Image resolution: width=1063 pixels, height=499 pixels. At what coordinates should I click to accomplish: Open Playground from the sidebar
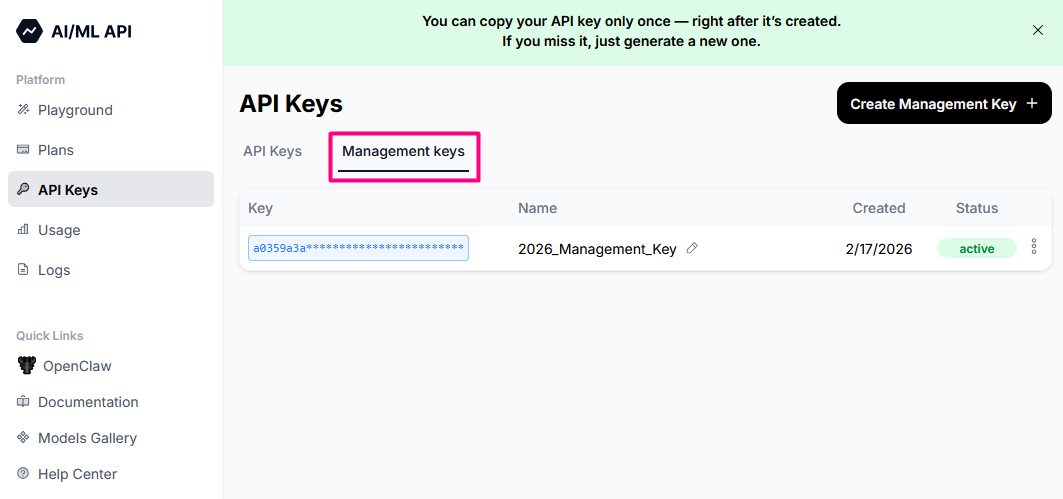(74, 110)
